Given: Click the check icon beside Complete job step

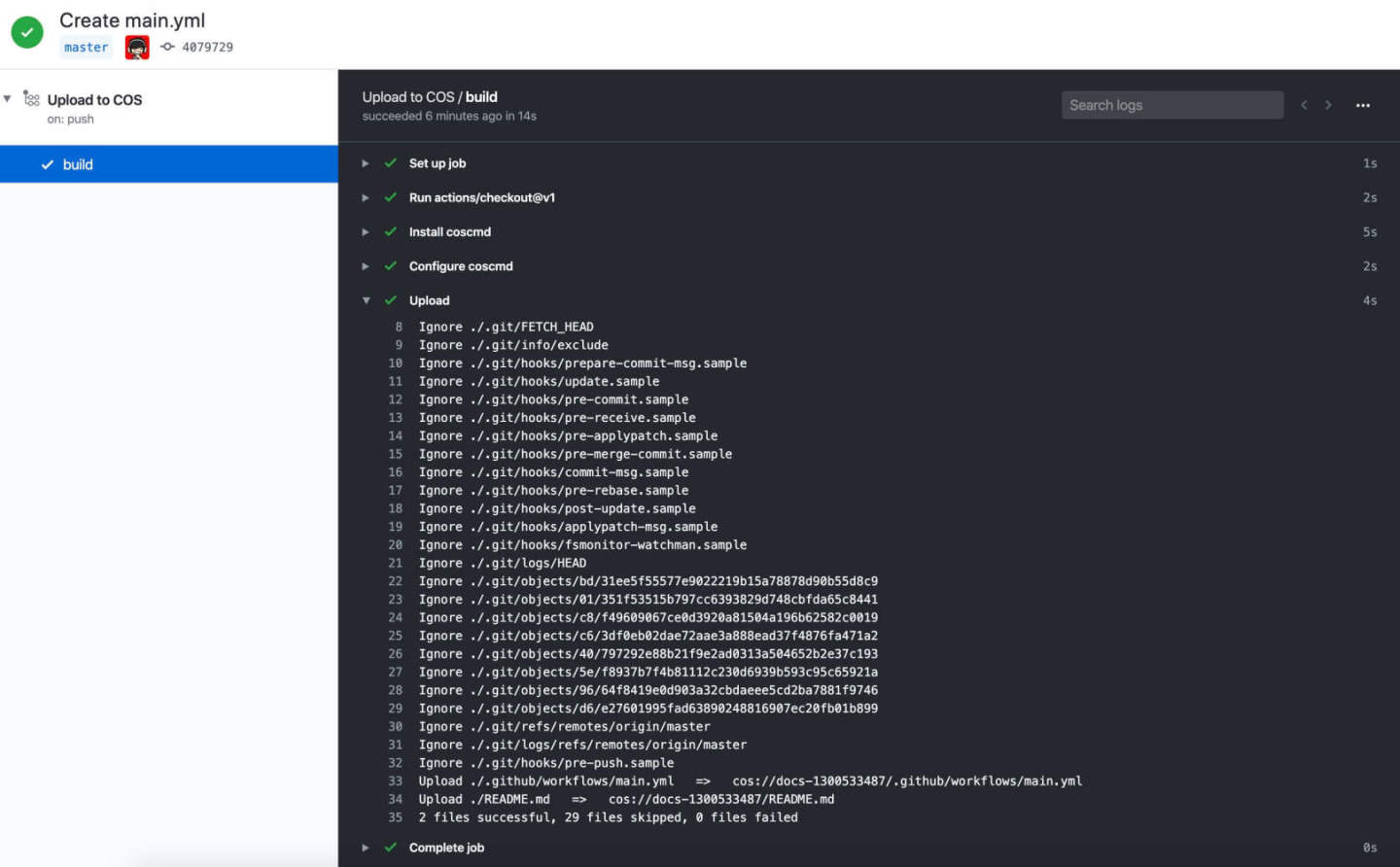Looking at the screenshot, I should point(389,847).
